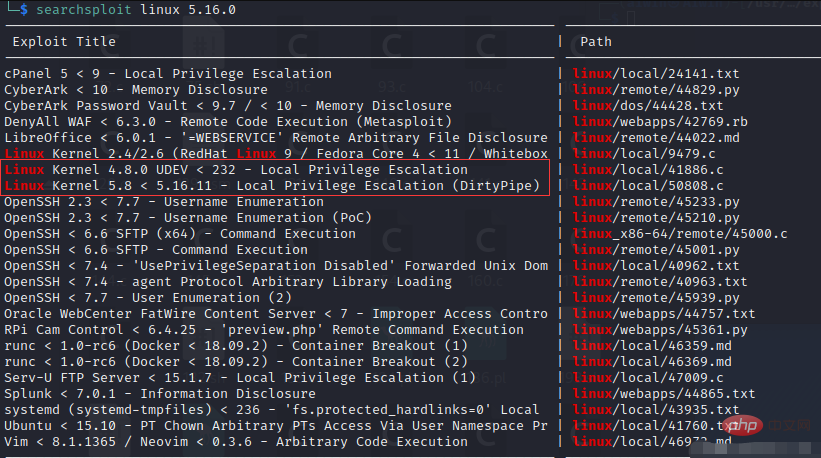
Task: Select the DenyAll WAF Remote Code Execution row
Action: click(228, 121)
